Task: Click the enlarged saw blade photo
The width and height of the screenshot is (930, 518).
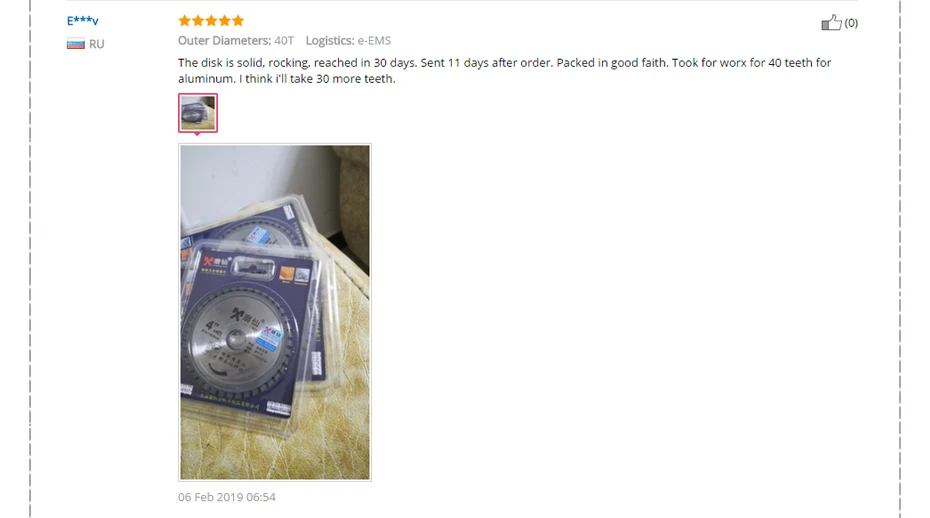Action: click(275, 312)
